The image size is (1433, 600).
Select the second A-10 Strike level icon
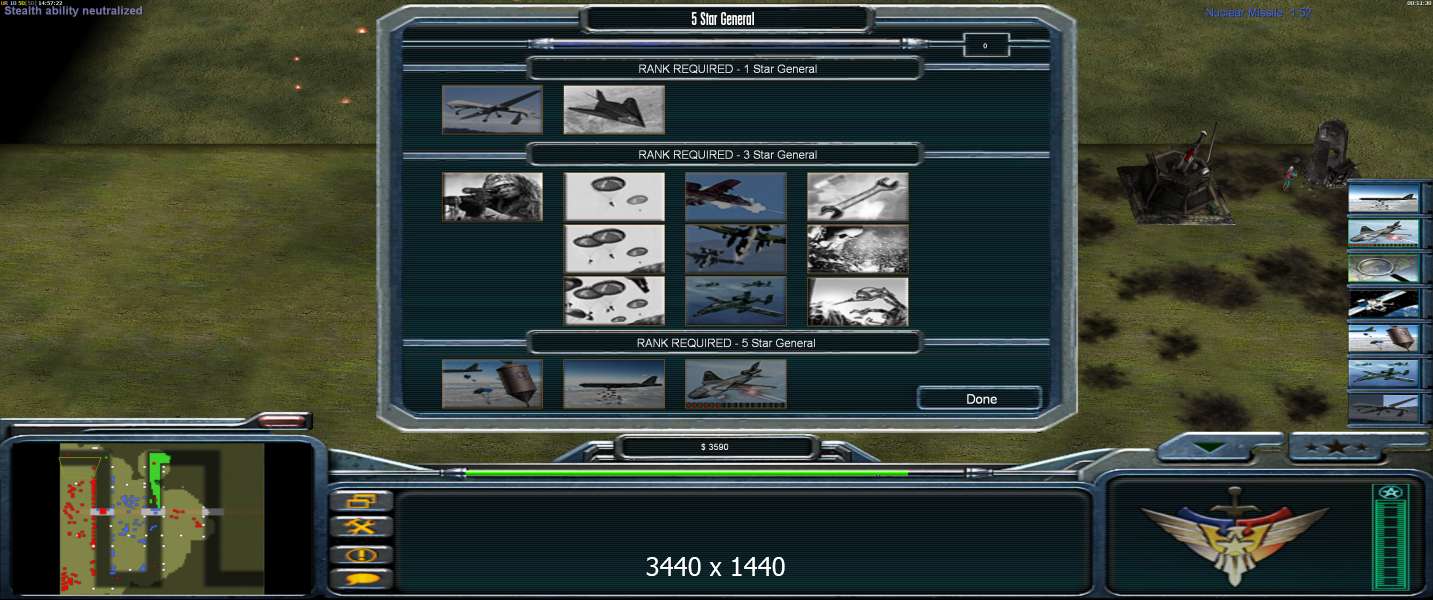click(x=736, y=249)
